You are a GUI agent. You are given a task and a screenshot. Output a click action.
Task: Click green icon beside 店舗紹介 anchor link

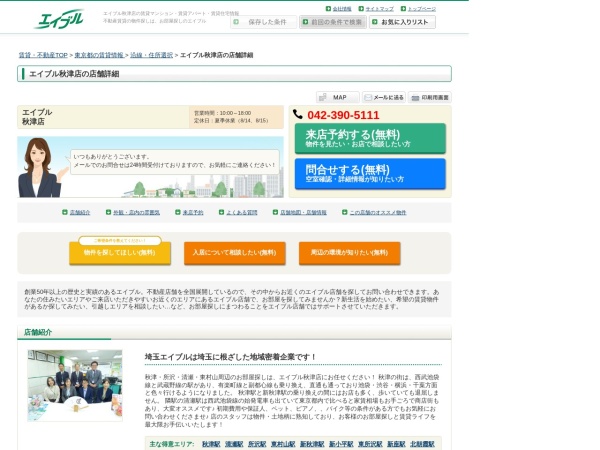pos(65,212)
